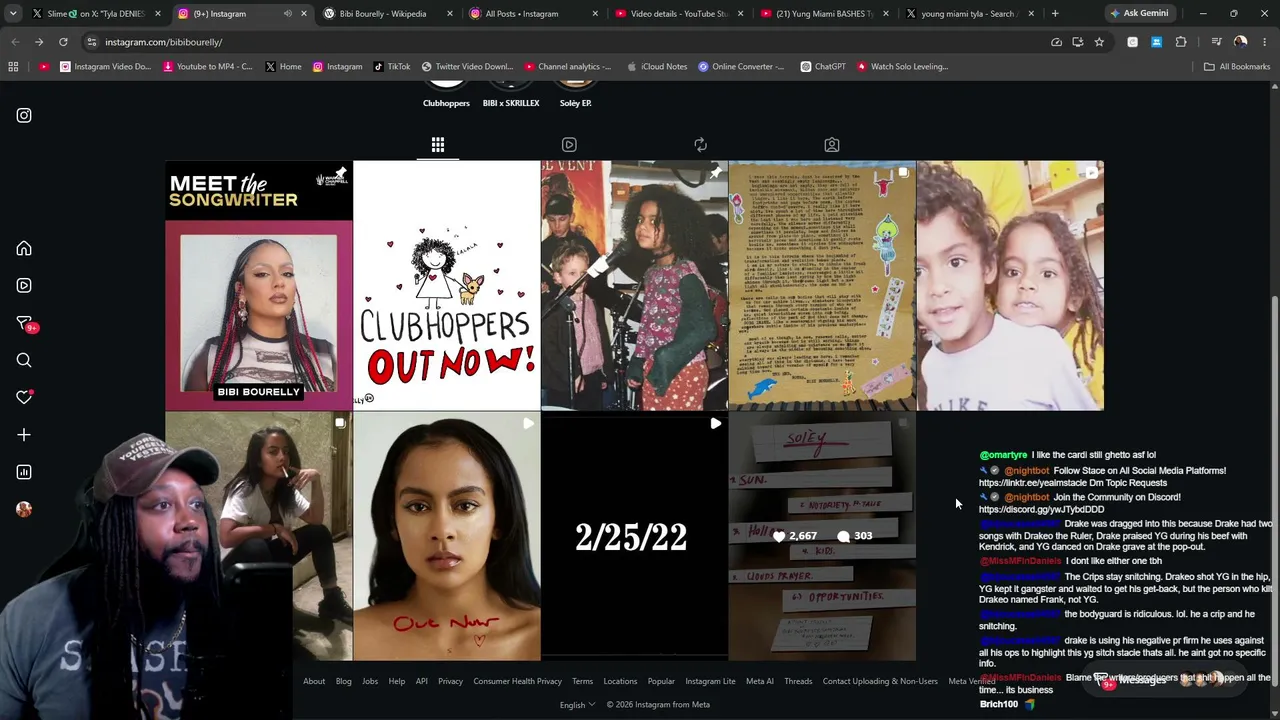Open the floating Messages button

tap(1167, 681)
